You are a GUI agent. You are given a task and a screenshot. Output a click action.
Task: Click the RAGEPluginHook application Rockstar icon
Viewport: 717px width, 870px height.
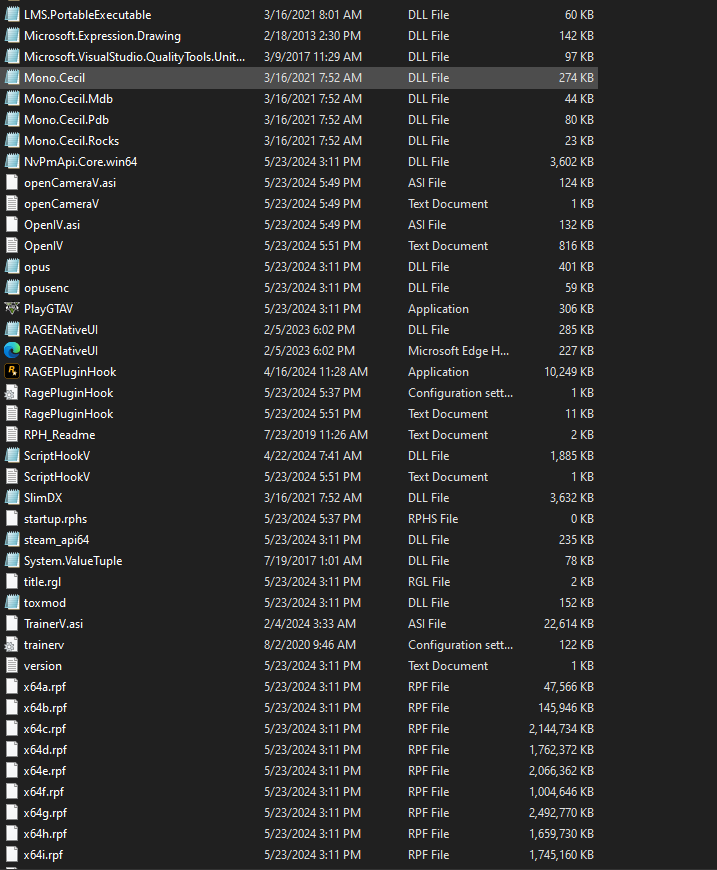[12, 372]
